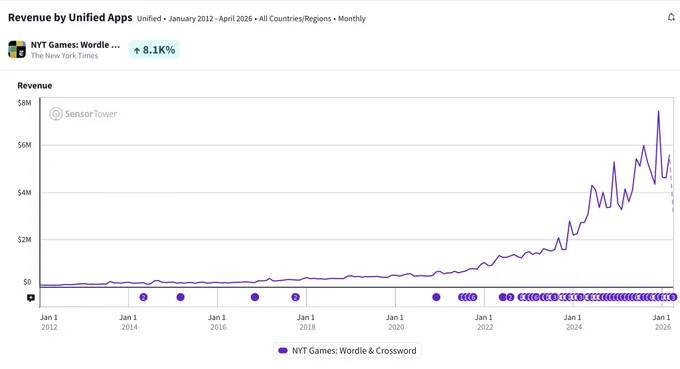Click the "Monthly" granularity text

tap(352, 19)
